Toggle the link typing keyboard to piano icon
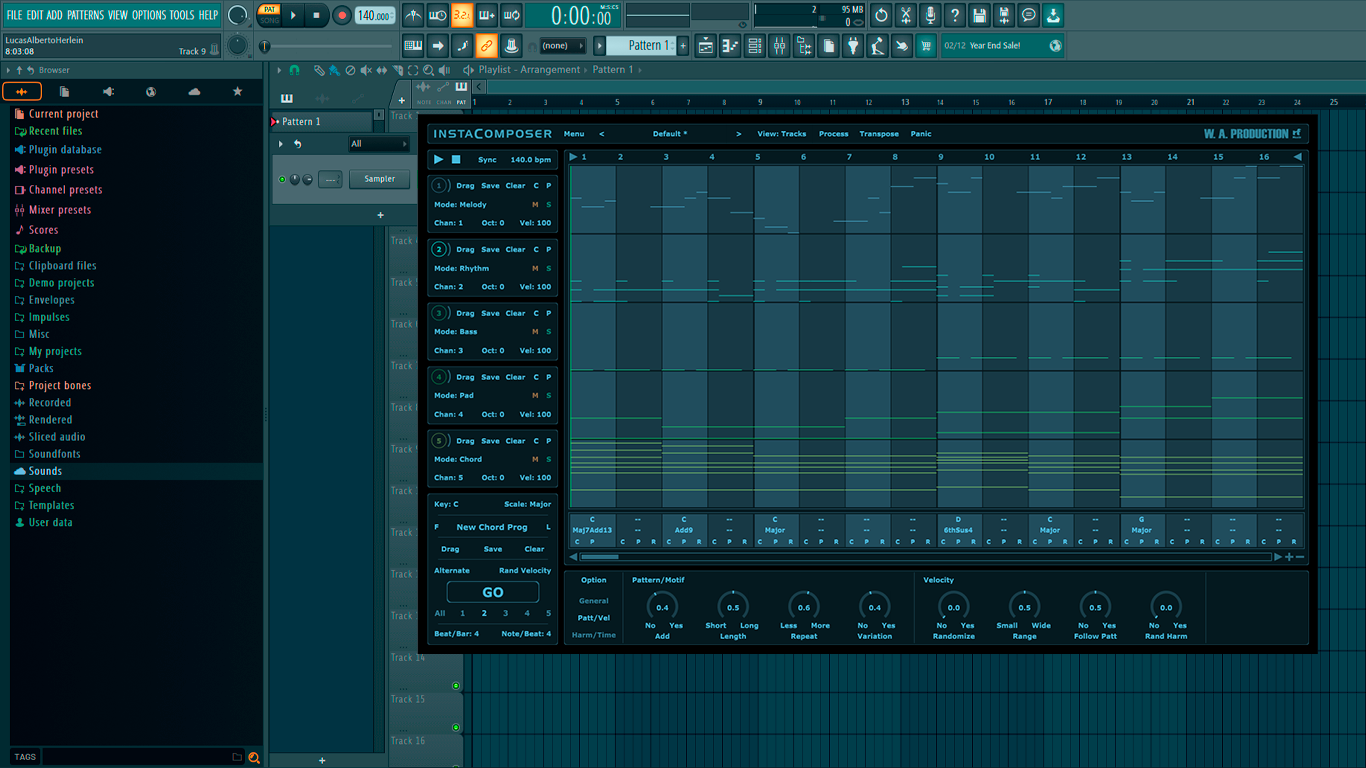 [413, 46]
